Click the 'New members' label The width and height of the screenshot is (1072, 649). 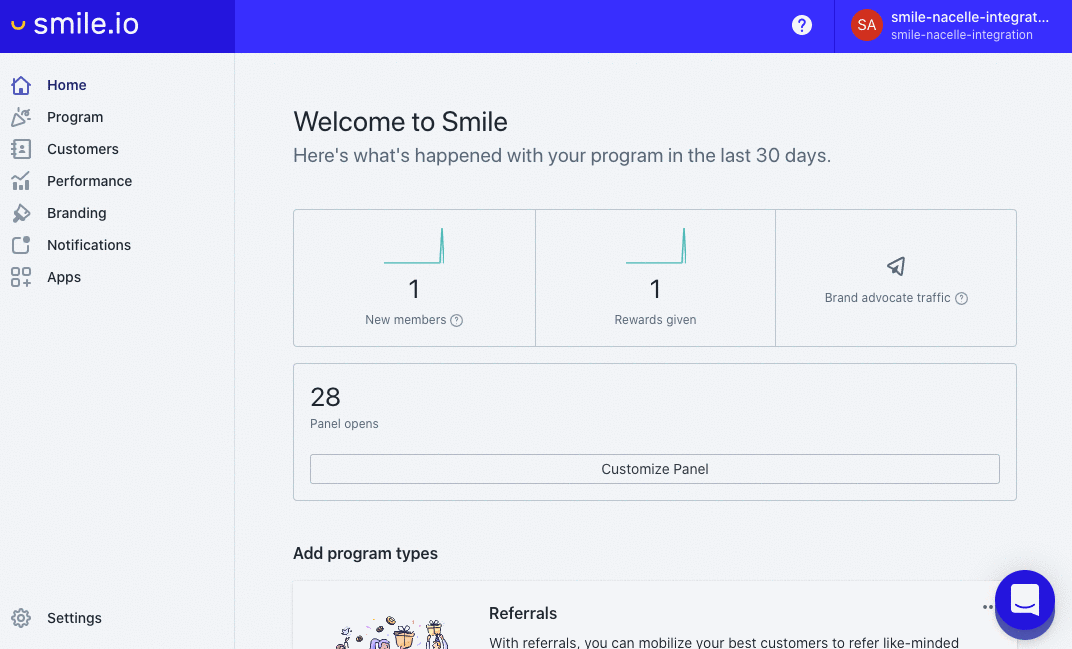point(405,320)
